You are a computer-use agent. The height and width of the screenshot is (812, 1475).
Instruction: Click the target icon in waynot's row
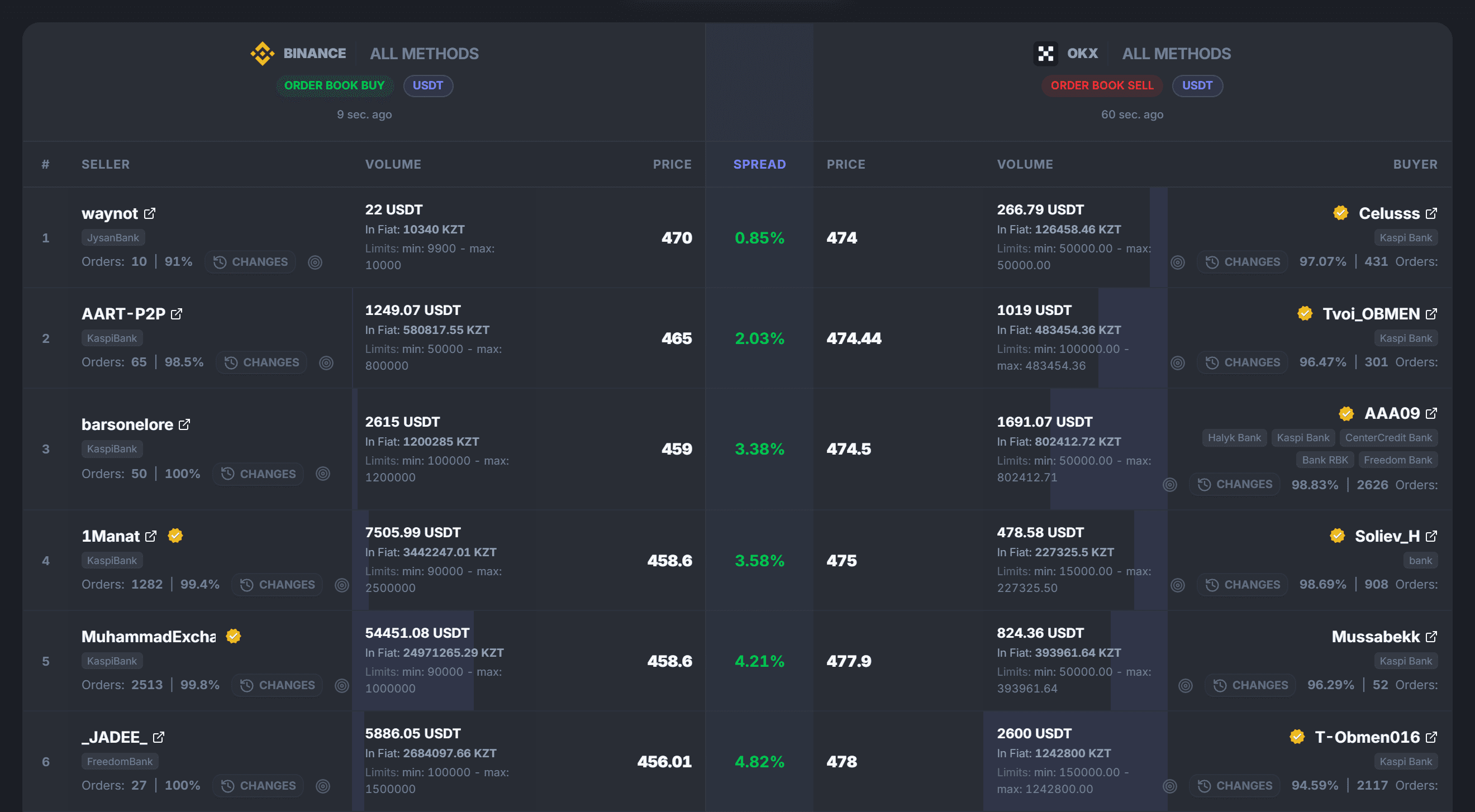pos(315,262)
